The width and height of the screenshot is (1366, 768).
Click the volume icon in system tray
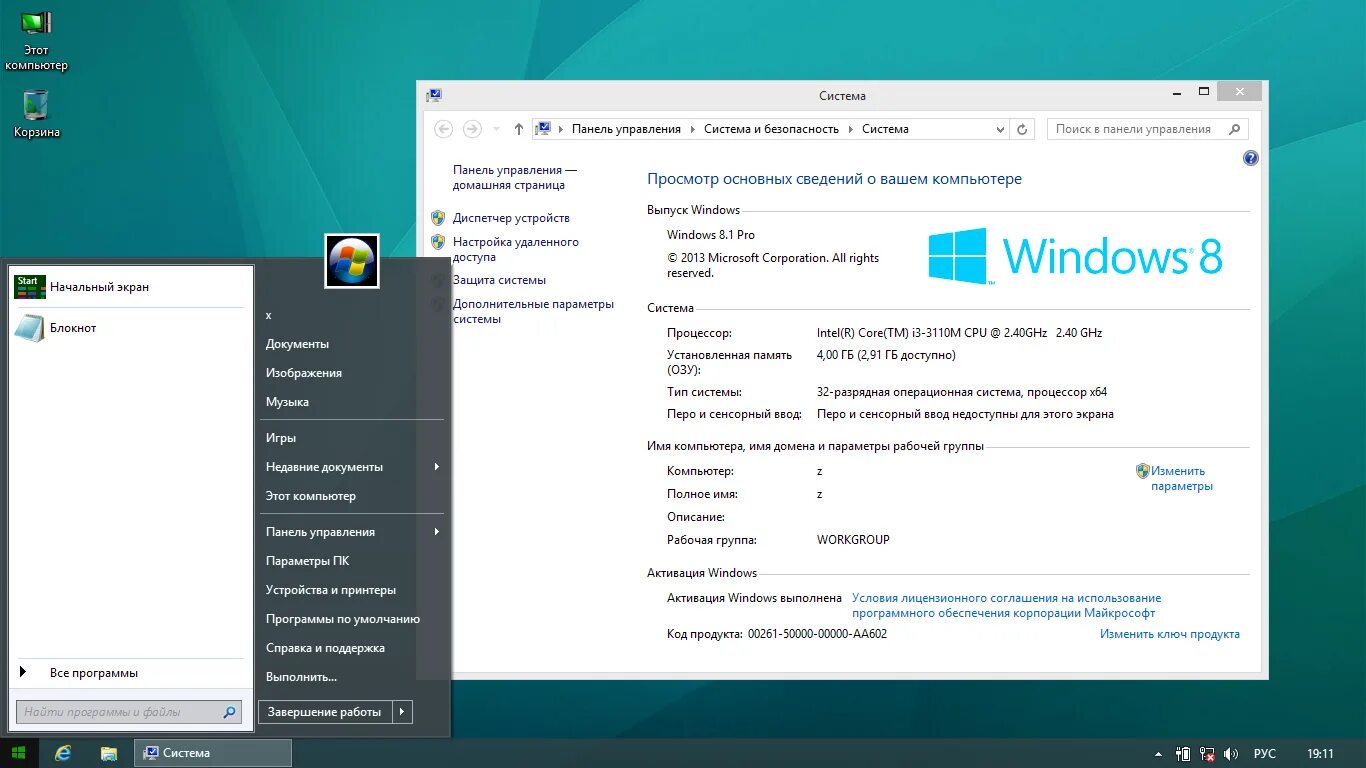coord(1231,754)
